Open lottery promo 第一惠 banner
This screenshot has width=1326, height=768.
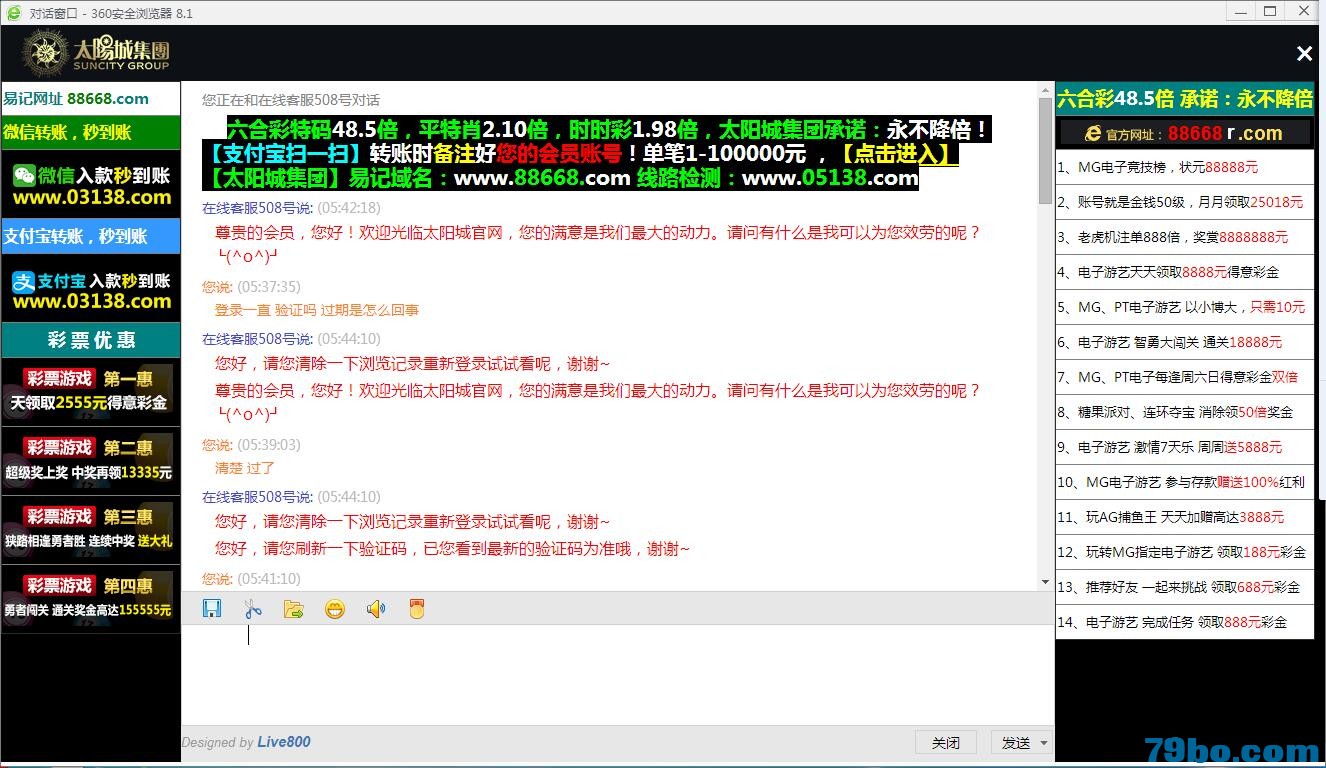[90, 391]
